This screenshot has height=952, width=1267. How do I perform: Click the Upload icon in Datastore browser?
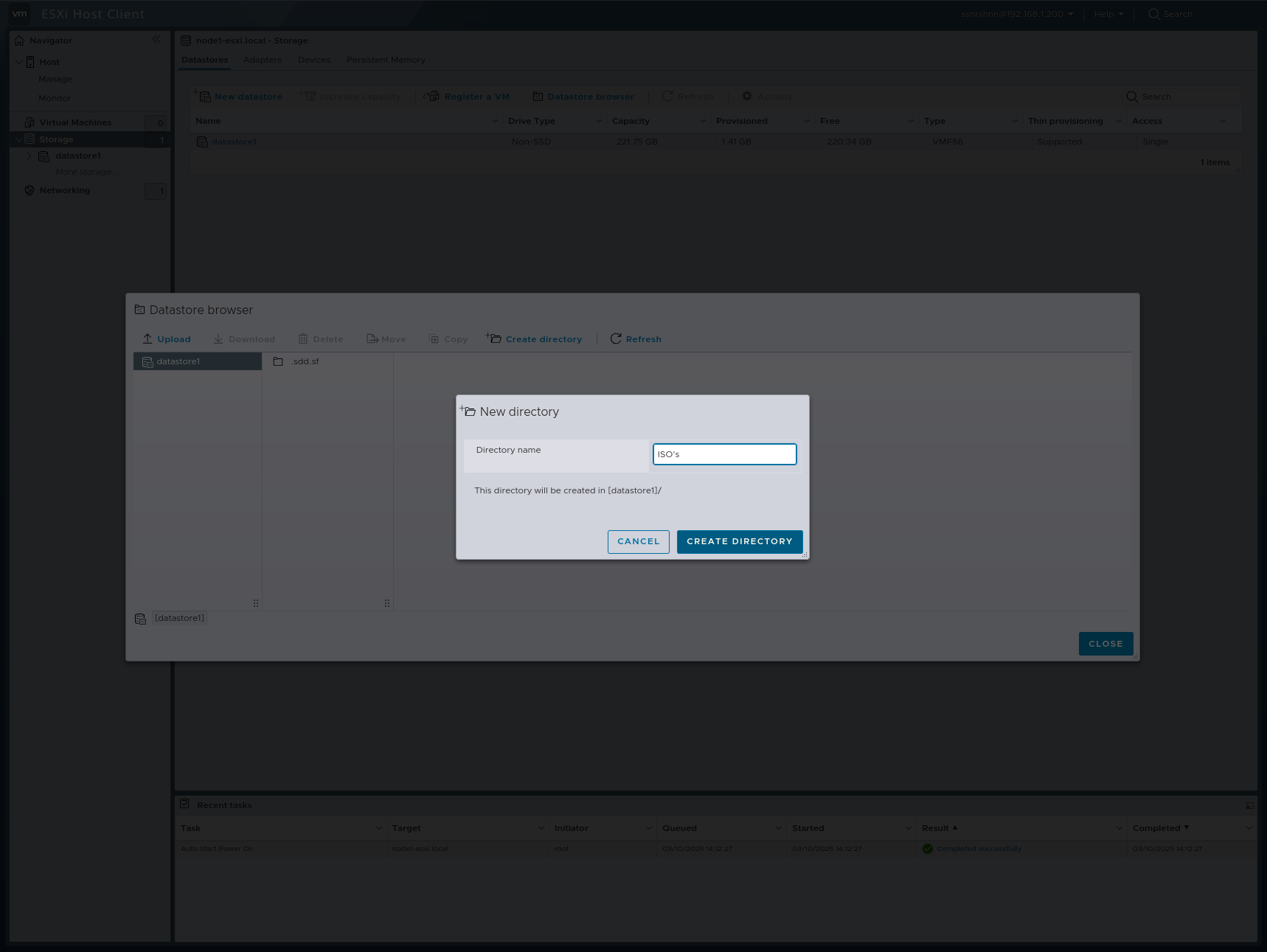(x=148, y=338)
